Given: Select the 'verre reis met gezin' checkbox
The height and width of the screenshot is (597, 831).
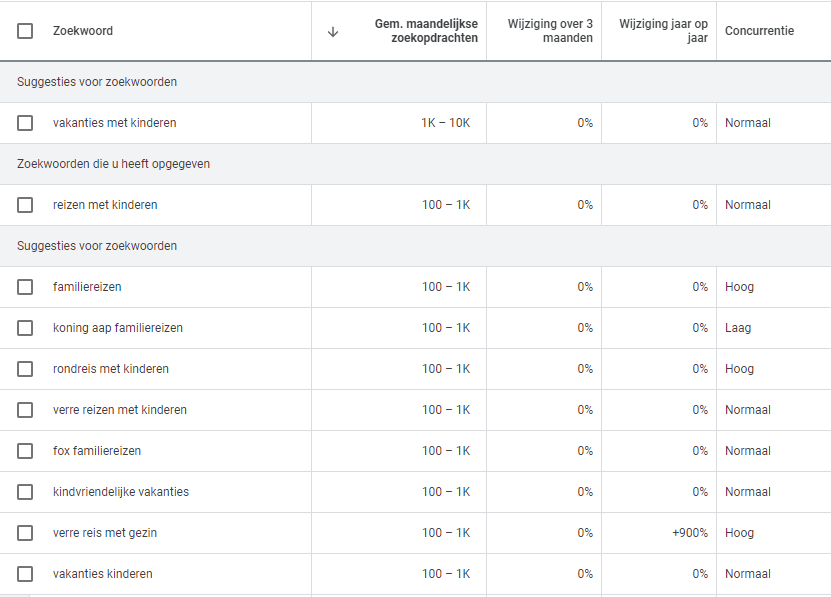Looking at the screenshot, I should click(x=25, y=533).
